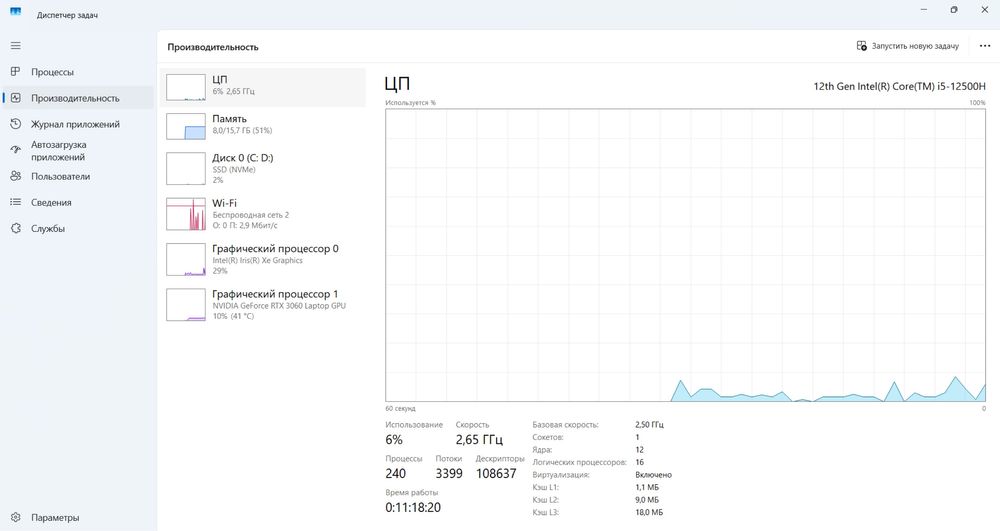1000x531 pixels.
Task: Click the 60 секунд graph axis label
Action: click(400, 409)
